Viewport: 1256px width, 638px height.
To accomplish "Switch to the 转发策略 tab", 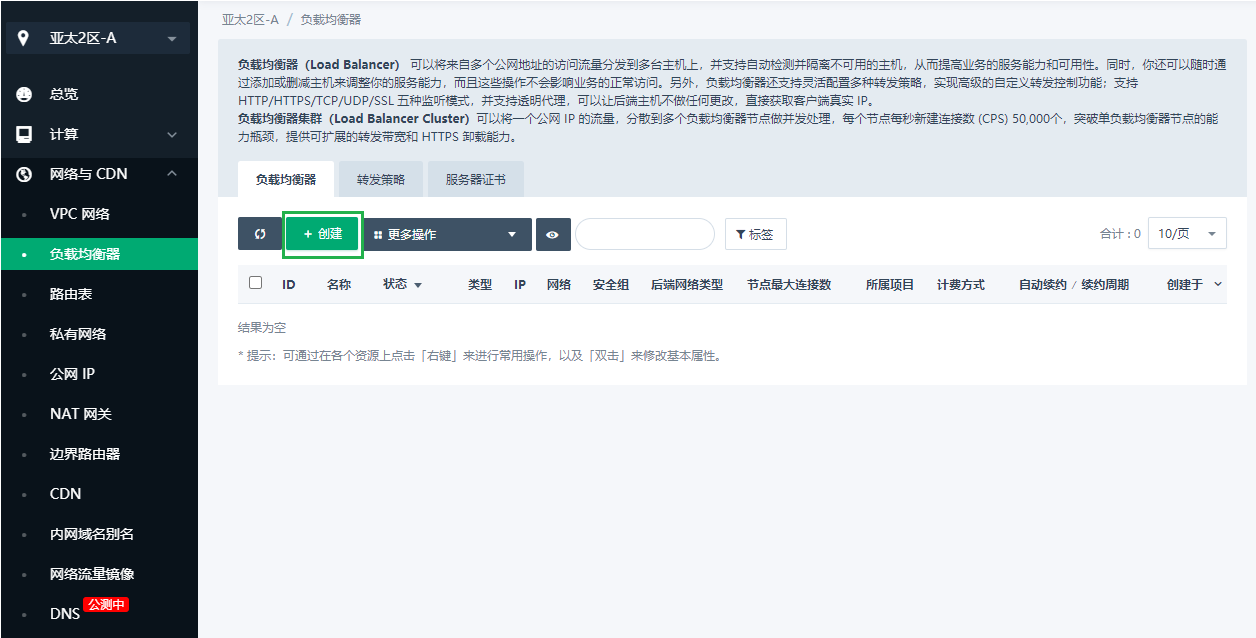I will coord(381,180).
